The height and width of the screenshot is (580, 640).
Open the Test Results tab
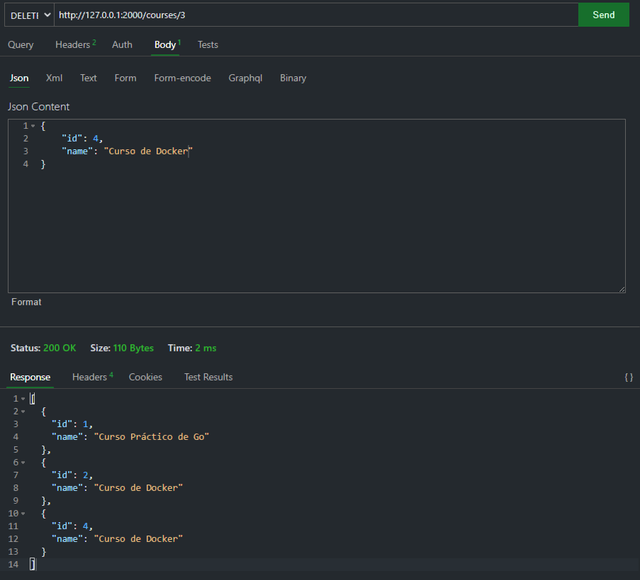tap(208, 377)
